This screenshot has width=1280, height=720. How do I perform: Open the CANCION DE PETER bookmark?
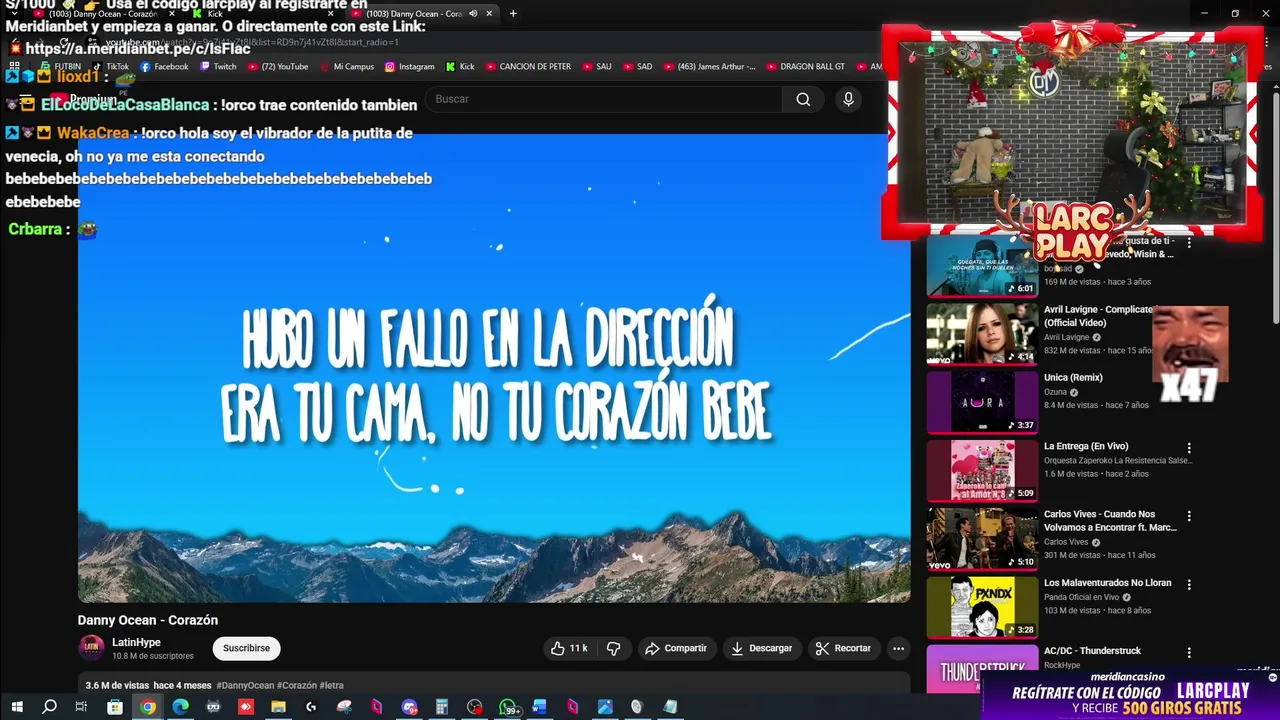point(528,66)
